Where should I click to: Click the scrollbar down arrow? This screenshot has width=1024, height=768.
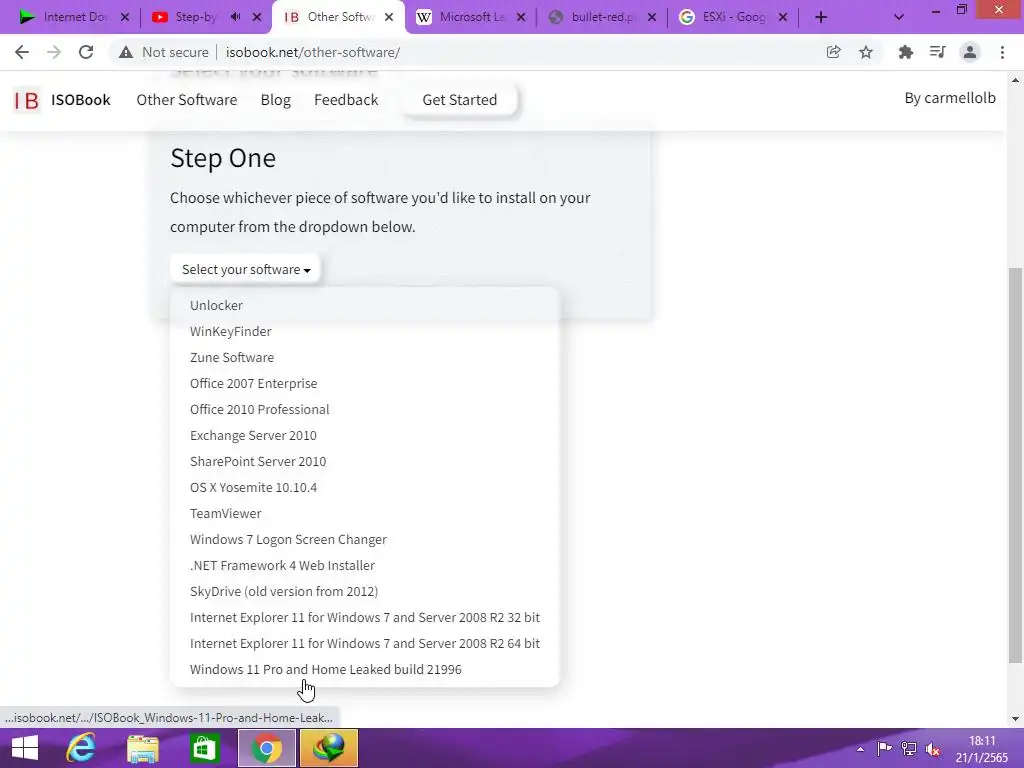1015,719
